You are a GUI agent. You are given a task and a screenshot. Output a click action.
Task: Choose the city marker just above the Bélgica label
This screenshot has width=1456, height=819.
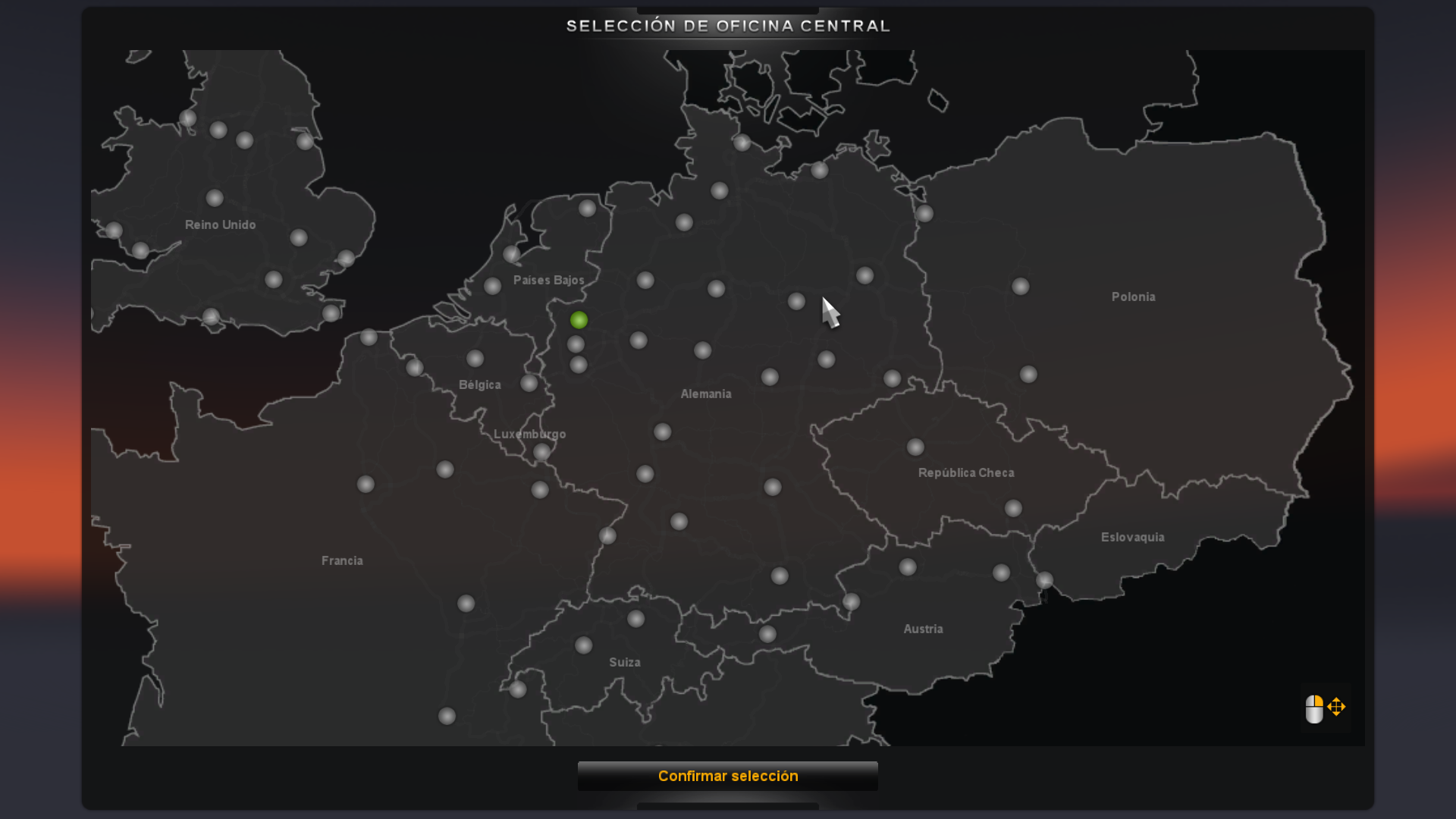[475, 358]
